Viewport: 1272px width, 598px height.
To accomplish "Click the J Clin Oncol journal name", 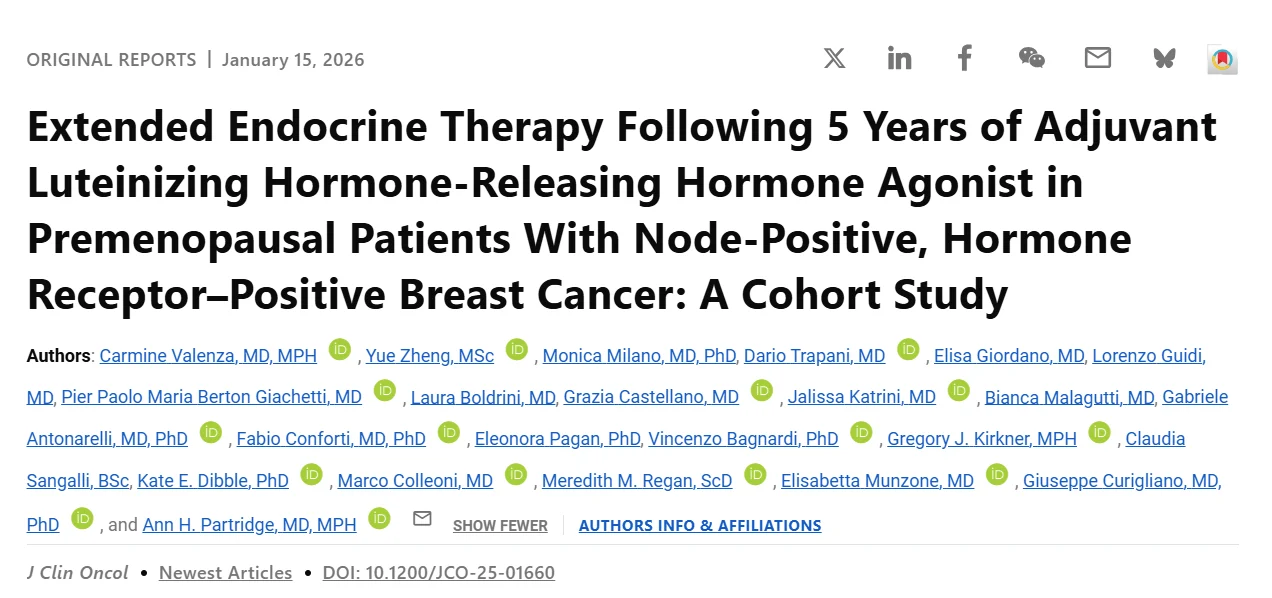I will [78, 573].
